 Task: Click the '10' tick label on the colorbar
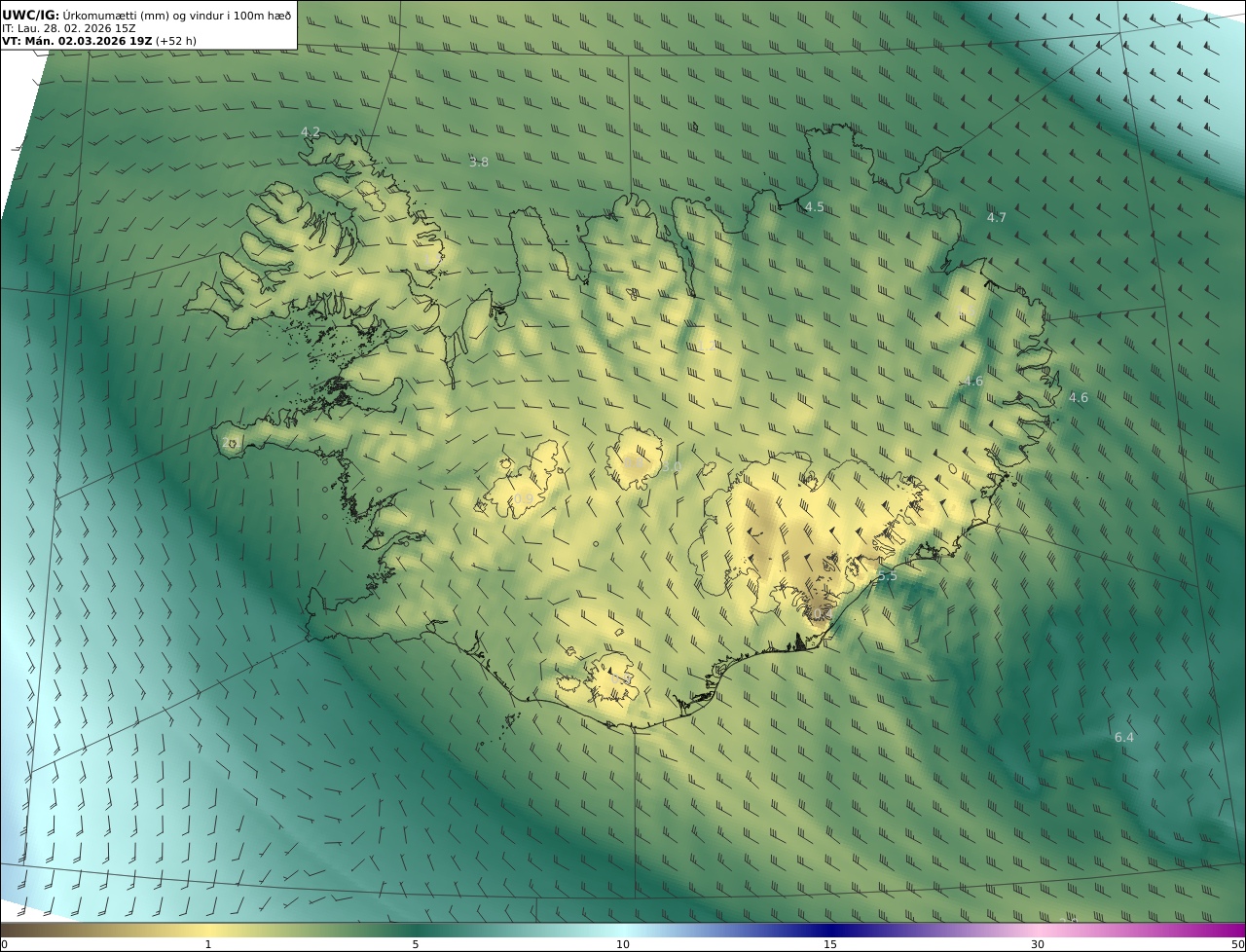click(623, 944)
